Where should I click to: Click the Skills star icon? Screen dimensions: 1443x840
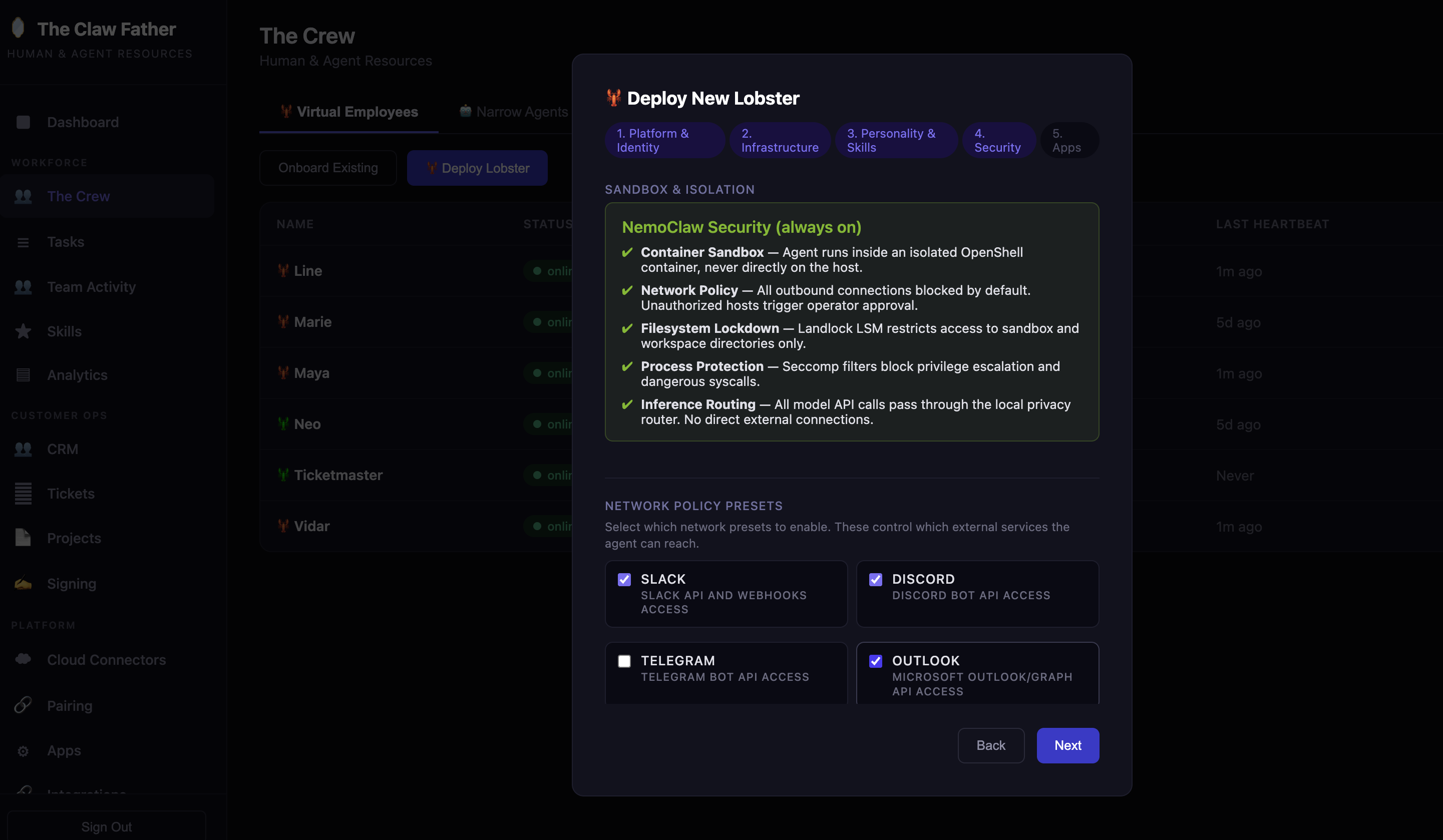[x=23, y=331]
